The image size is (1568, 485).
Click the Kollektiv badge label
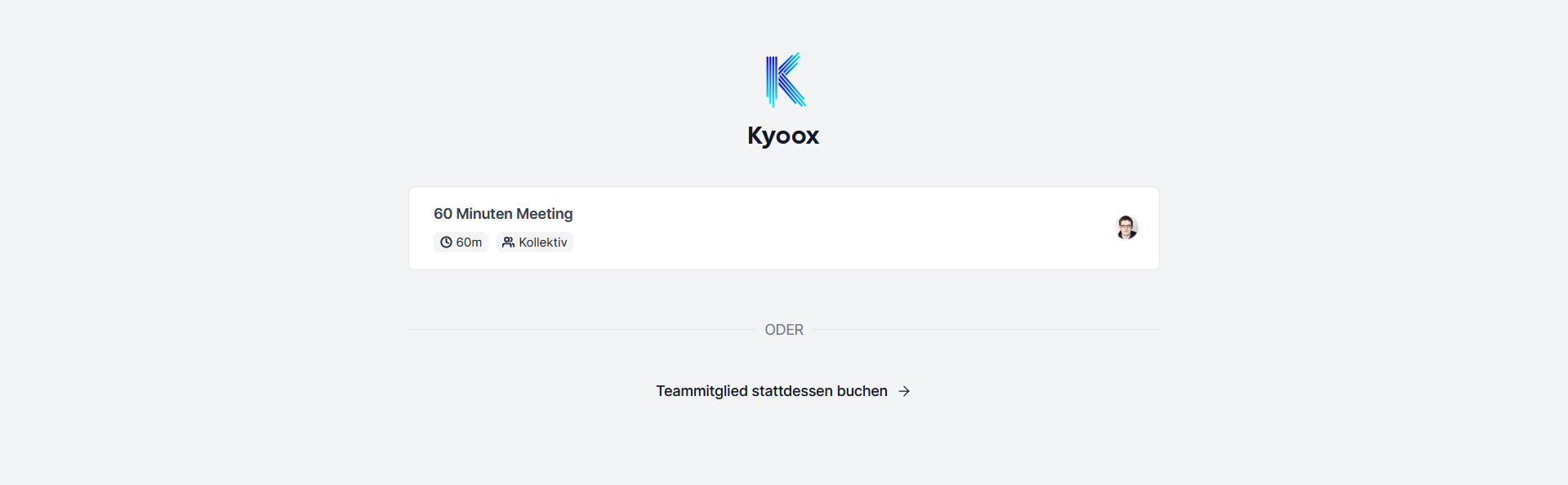(x=542, y=242)
